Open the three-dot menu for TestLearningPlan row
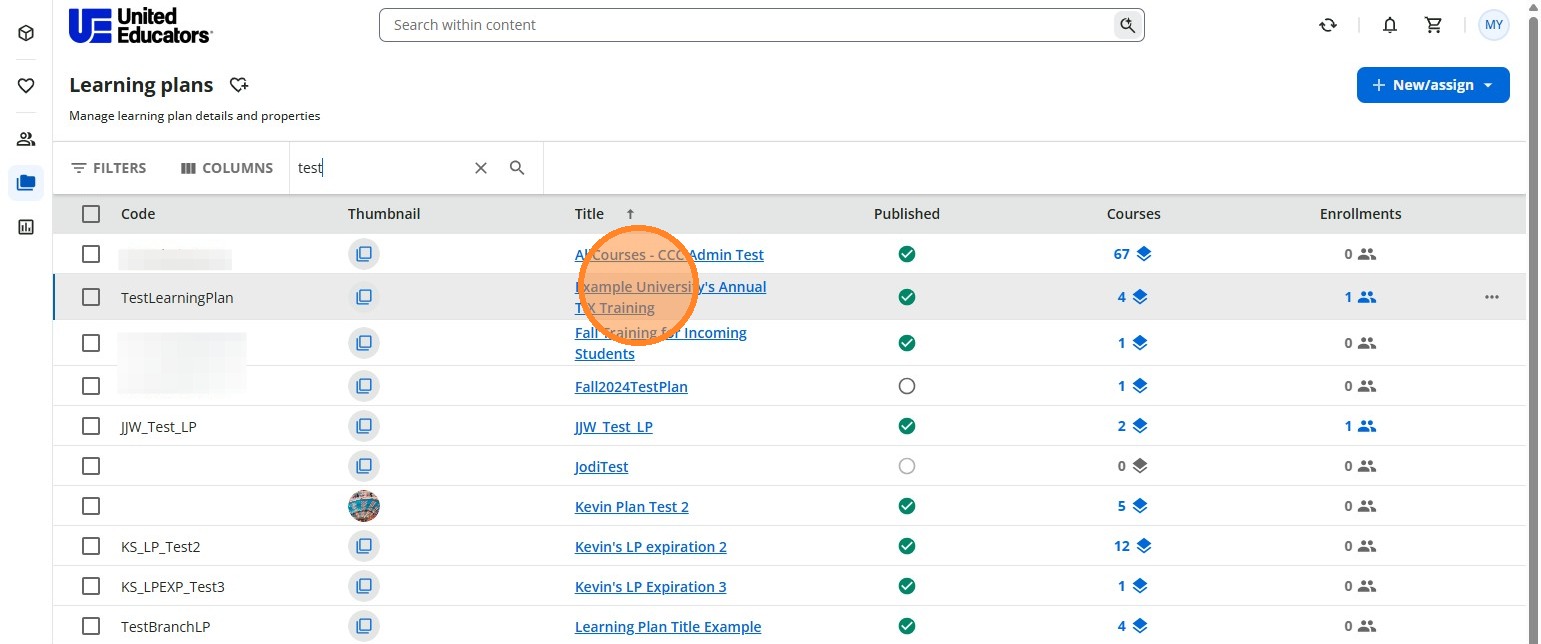 [1492, 297]
